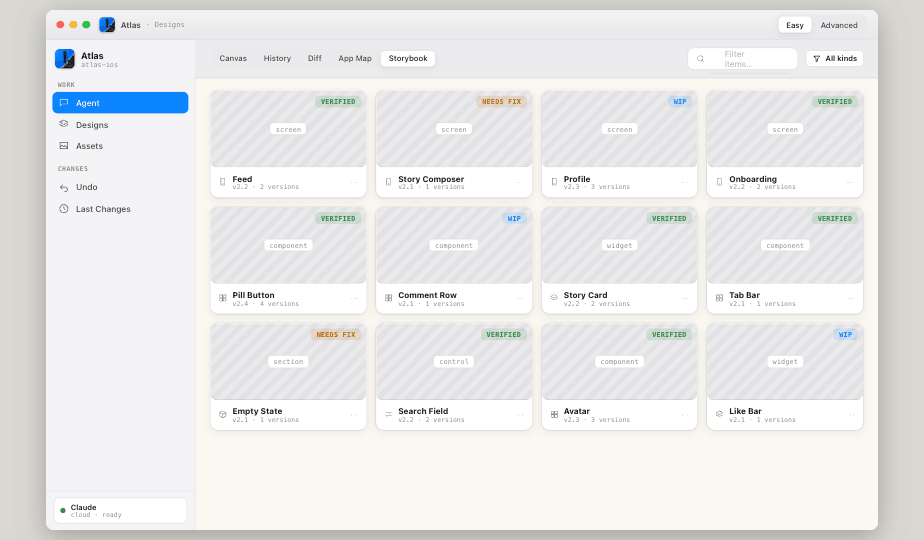The image size is (924, 540).
Task: Switch to the Canvas tab
Action: tap(233, 58)
